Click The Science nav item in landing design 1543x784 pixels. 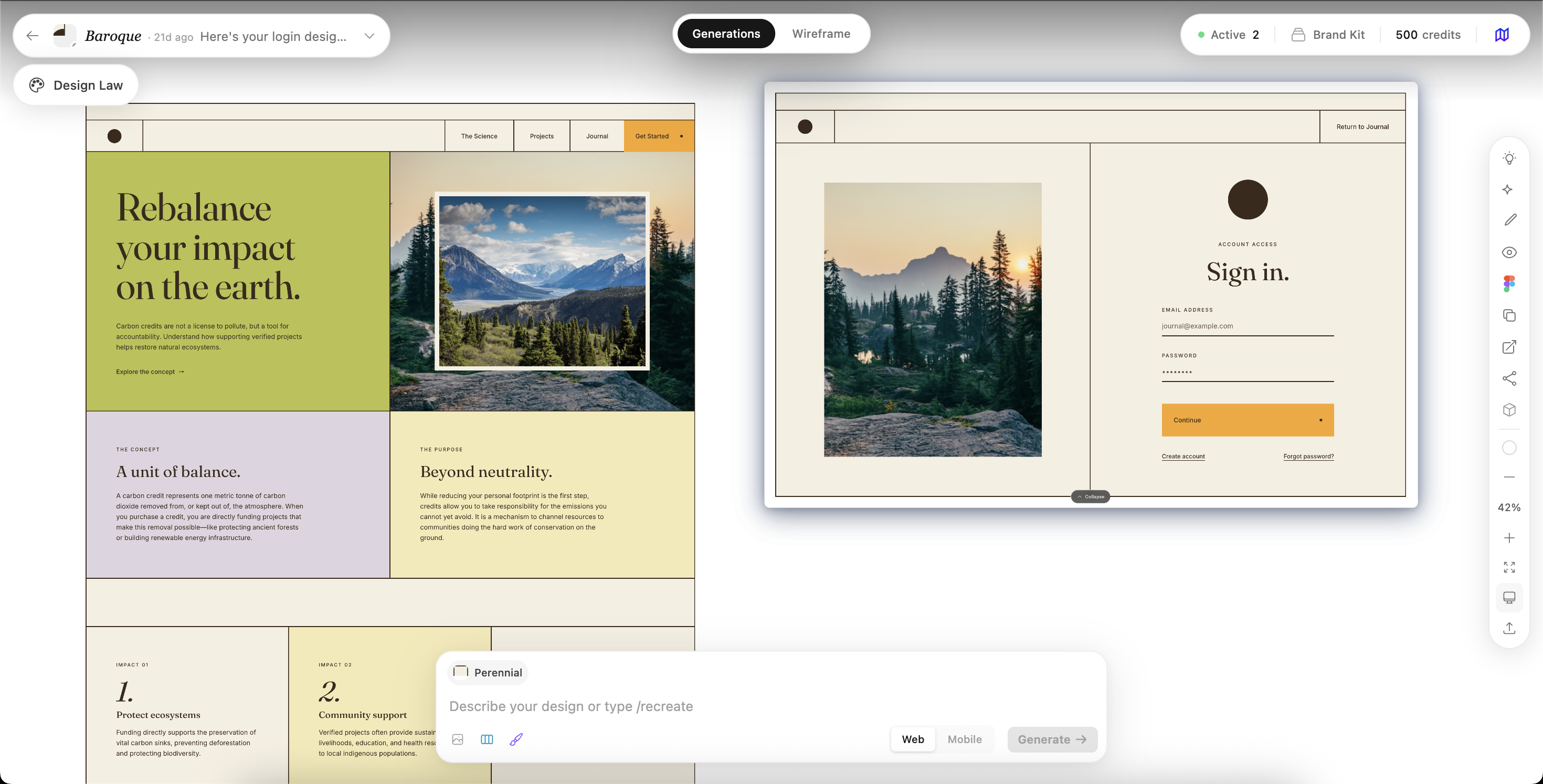pyautogui.click(x=479, y=136)
